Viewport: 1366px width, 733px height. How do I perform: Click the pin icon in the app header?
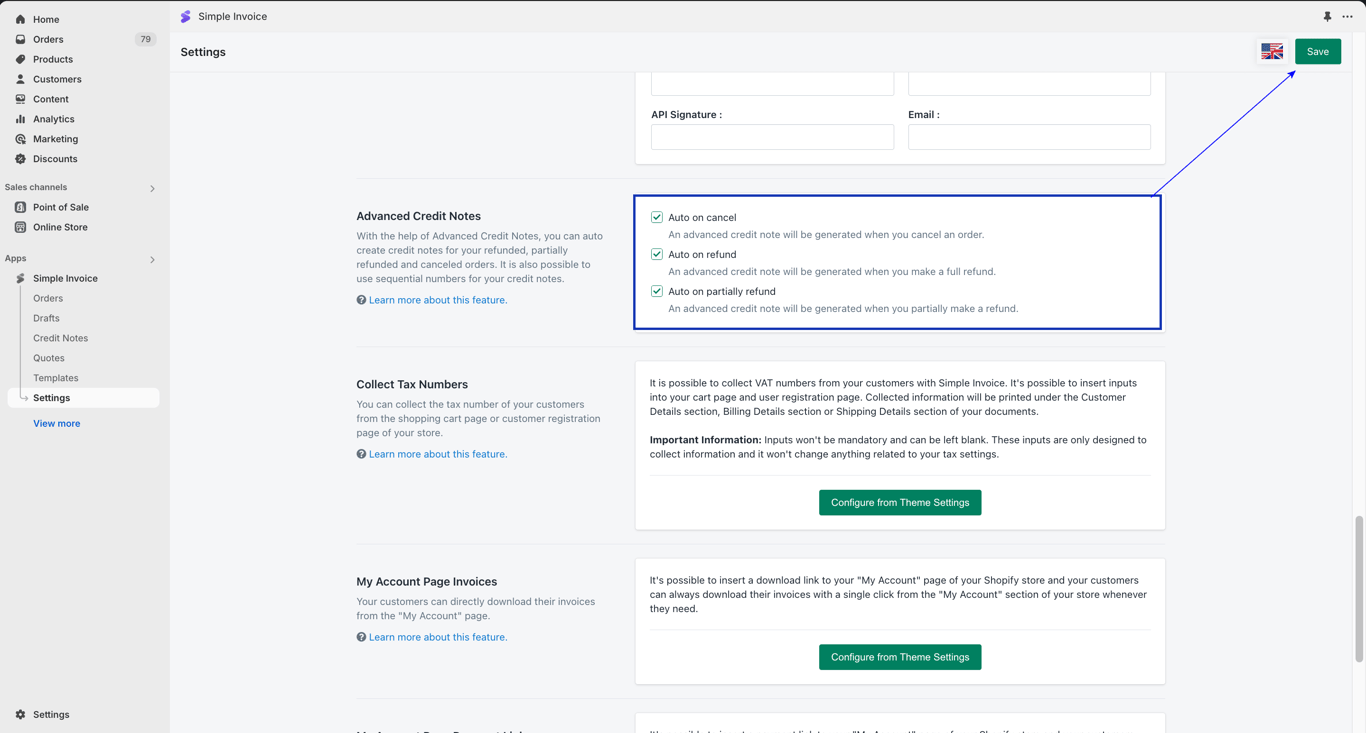click(1327, 17)
